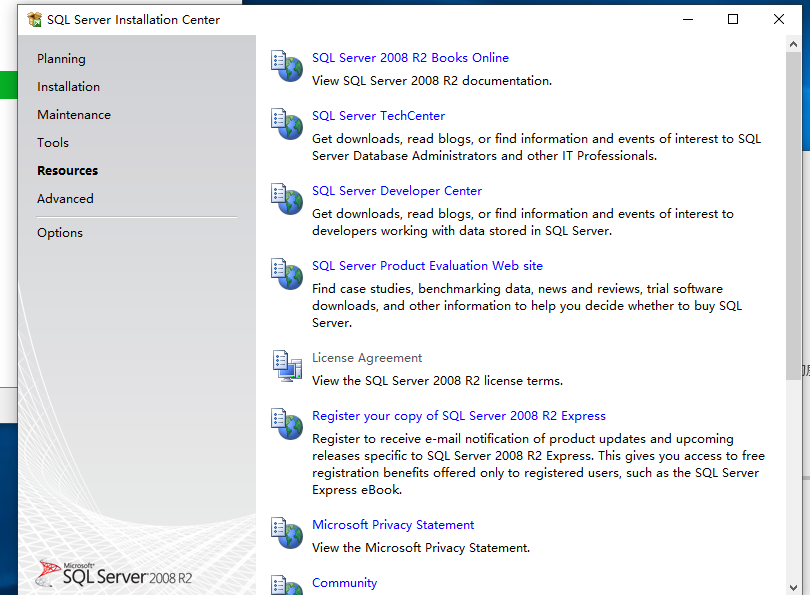The image size is (810, 595).
Task: Open the License Agreement link
Action: tap(367, 358)
